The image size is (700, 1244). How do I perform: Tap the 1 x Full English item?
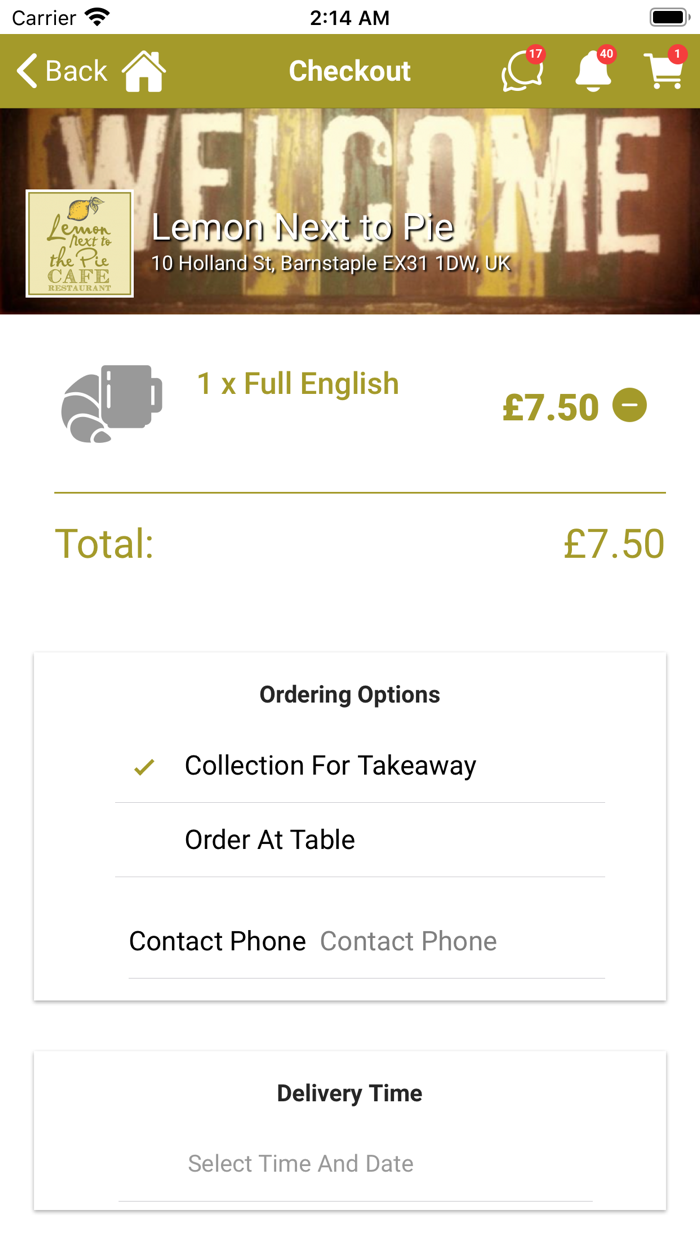click(x=298, y=384)
